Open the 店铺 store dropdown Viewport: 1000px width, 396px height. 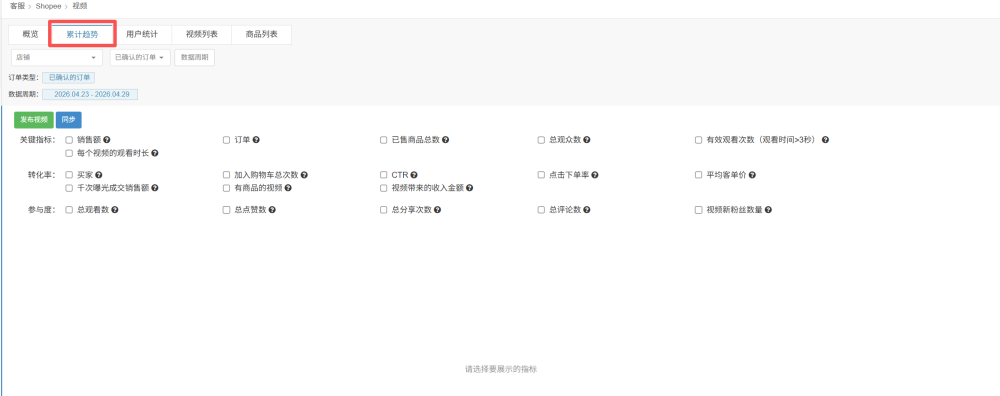pos(57,57)
